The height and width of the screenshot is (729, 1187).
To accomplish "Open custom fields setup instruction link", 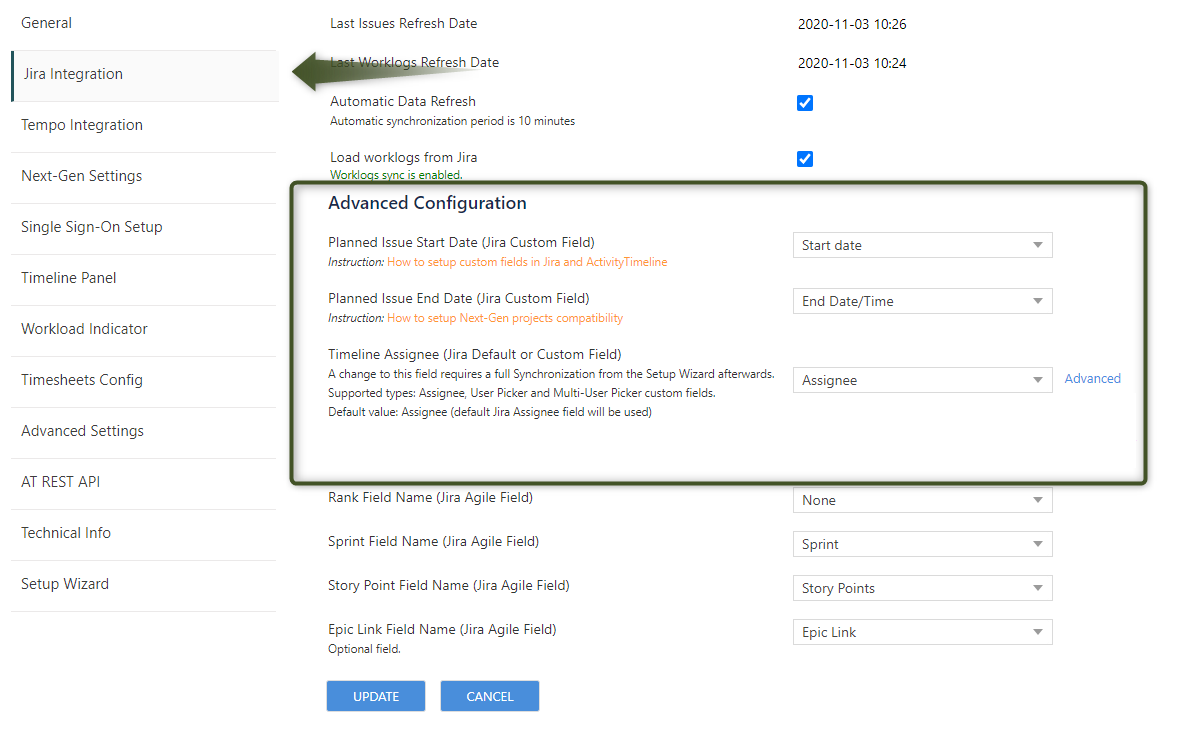I will tap(527, 262).
